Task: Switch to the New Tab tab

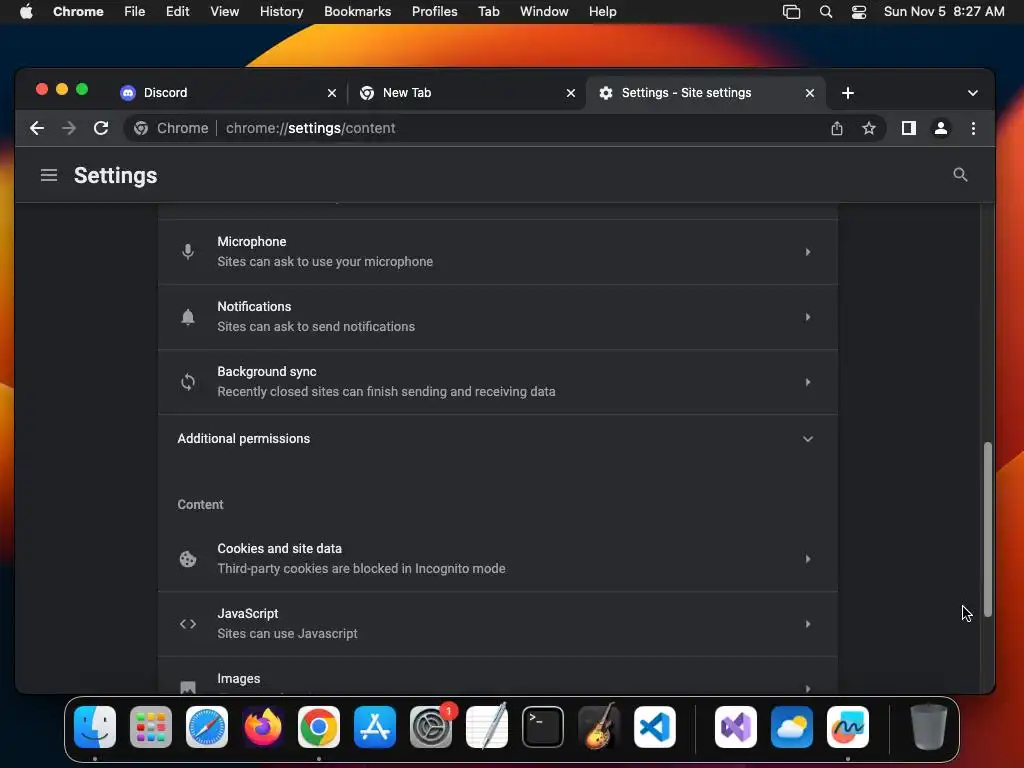Action: pyautogui.click(x=467, y=93)
